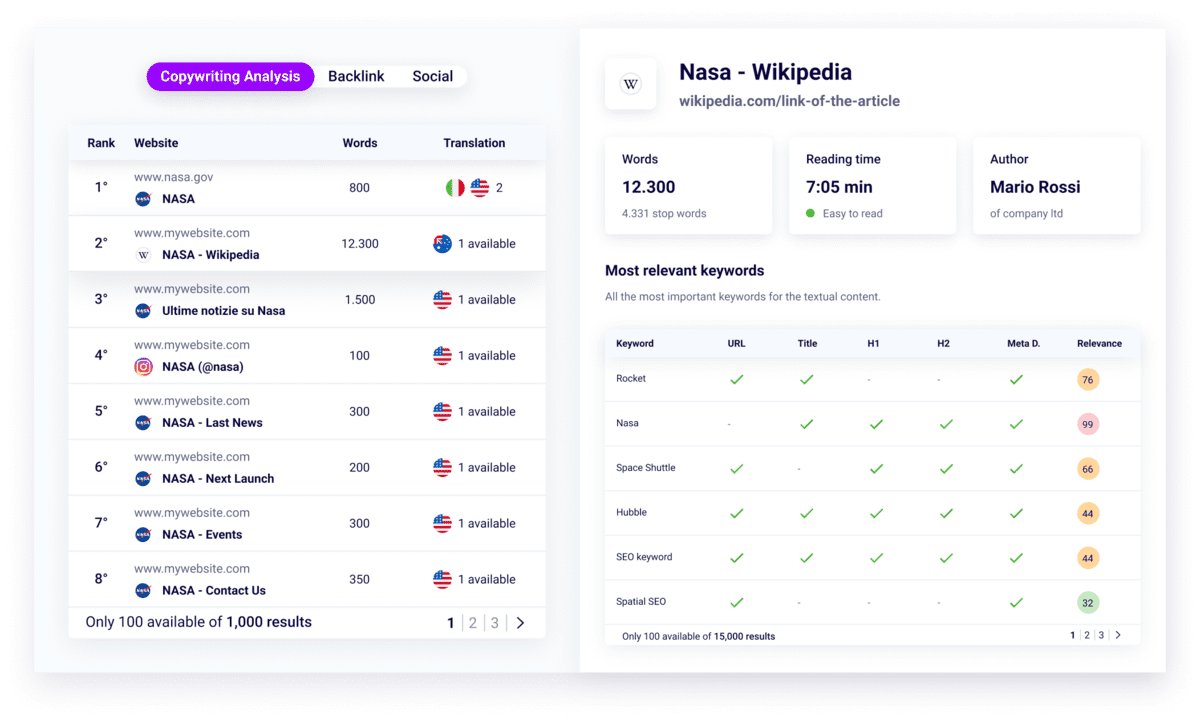Click the Hubble keyword label
Screen dimensions: 1200x719
pos(631,512)
